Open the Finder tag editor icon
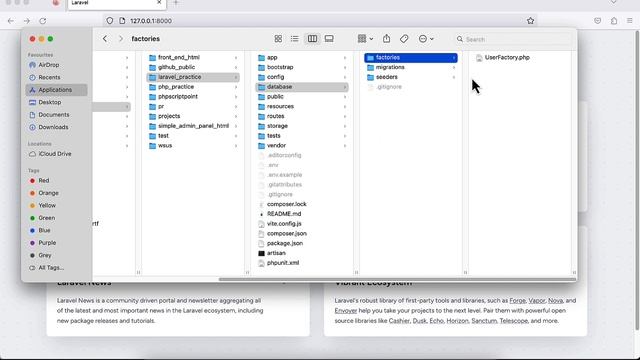The height and width of the screenshot is (360, 640). 404,39
